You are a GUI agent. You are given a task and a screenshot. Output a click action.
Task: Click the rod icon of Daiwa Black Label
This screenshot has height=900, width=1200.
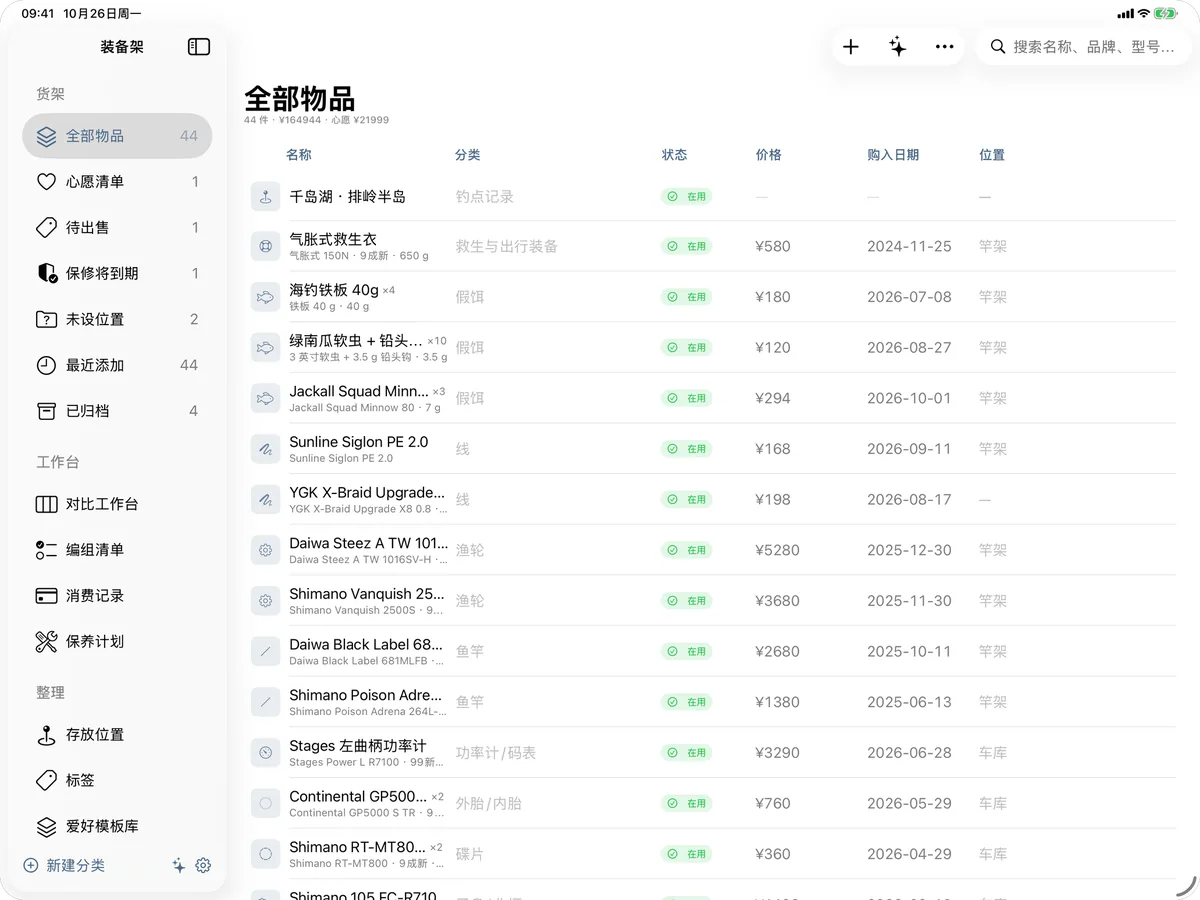click(x=265, y=652)
